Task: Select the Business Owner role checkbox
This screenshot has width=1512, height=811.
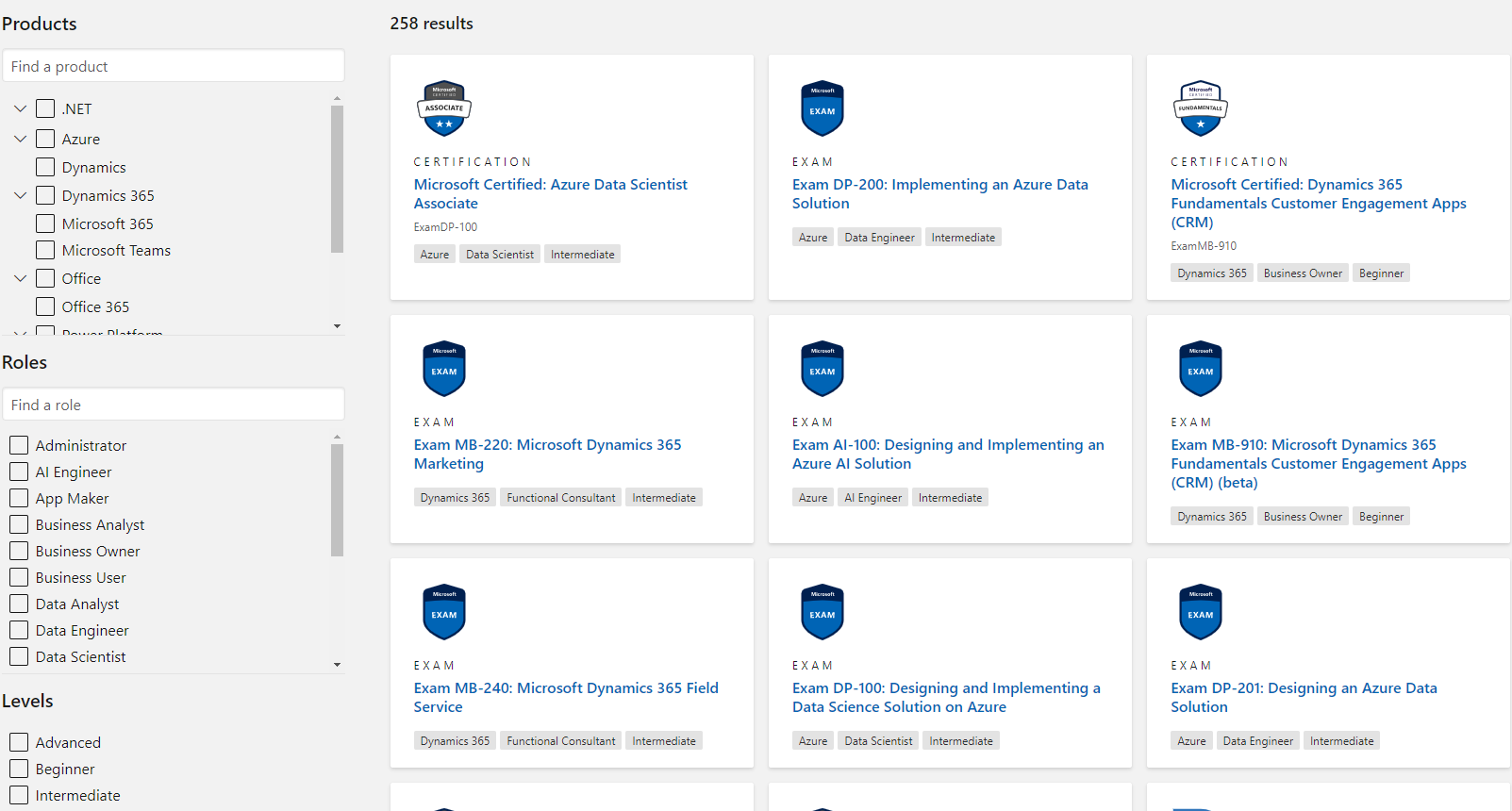Action: [19, 551]
